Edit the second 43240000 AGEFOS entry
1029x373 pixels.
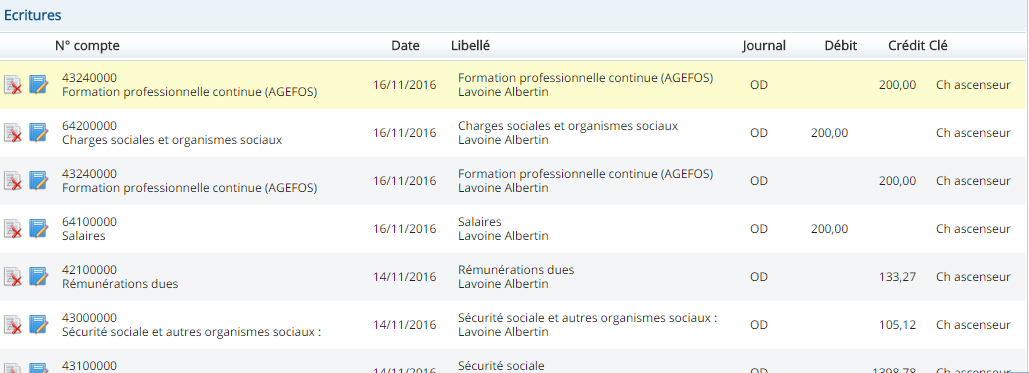point(39,181)
